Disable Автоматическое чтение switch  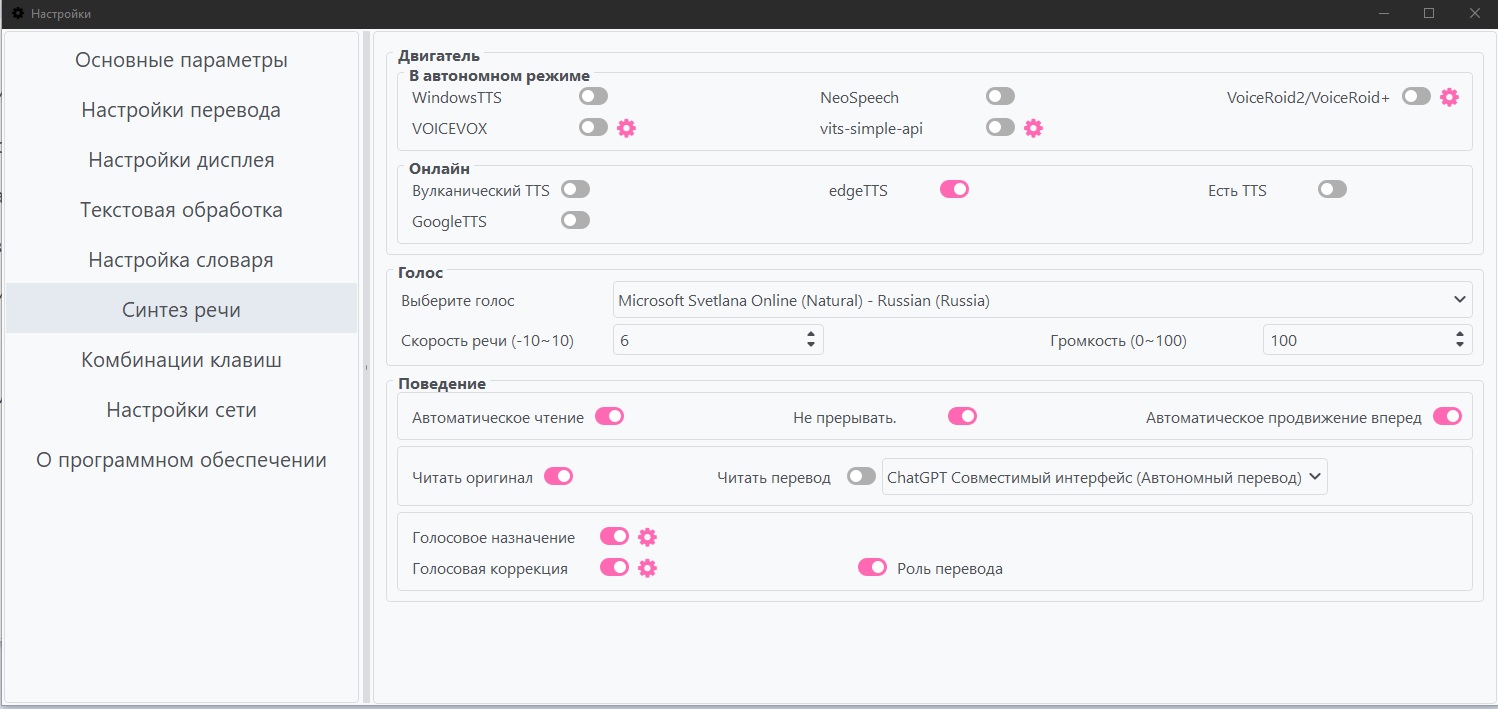tap(609, 417)
